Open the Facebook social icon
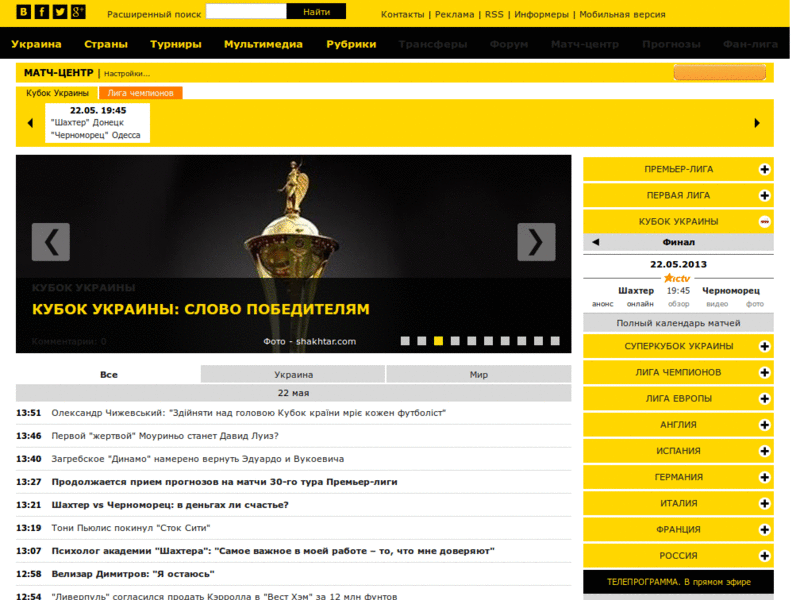The height and width of the screenshot is (600, 800). (41, 12)
